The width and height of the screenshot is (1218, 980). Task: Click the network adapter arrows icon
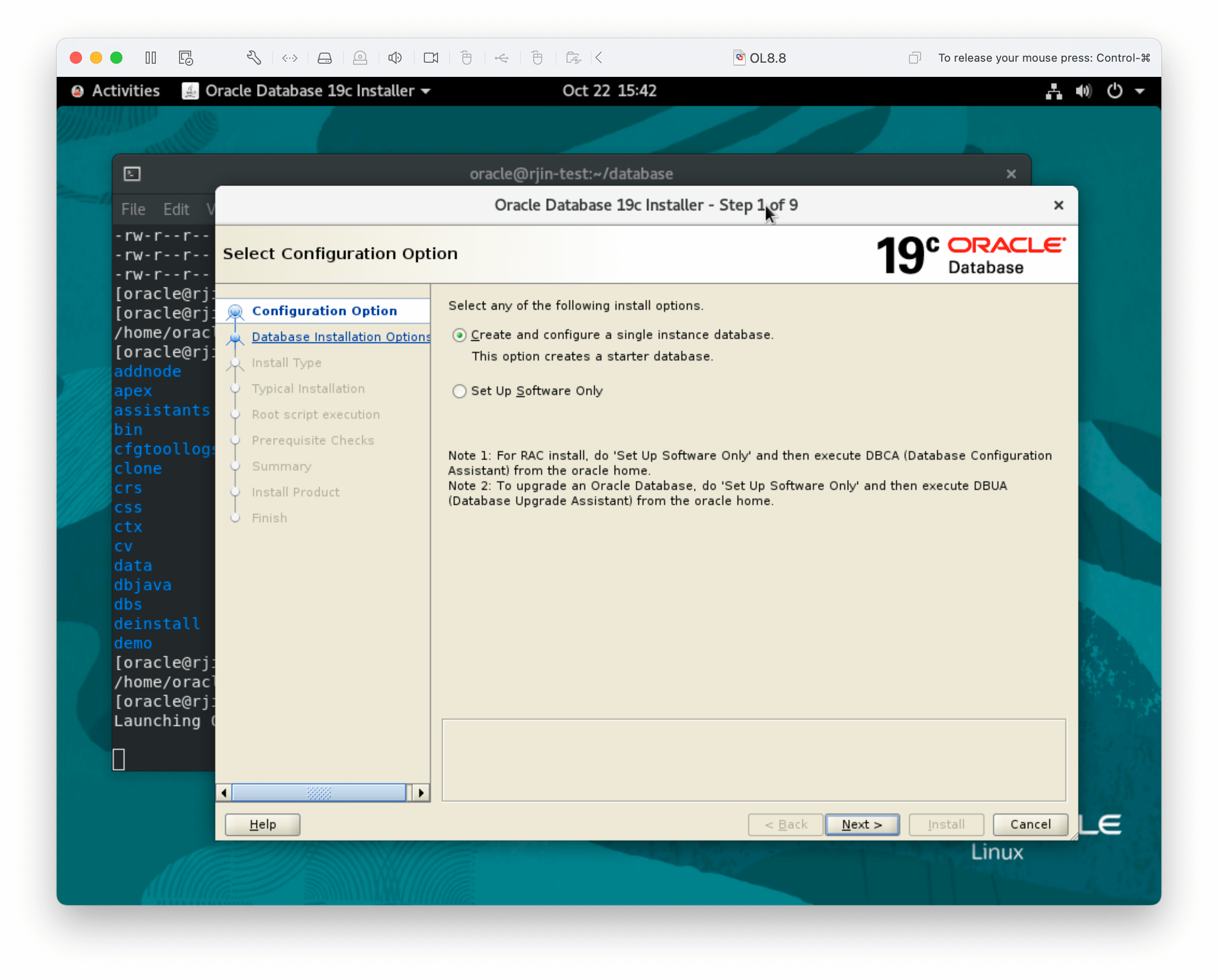[x=290, y=58]
